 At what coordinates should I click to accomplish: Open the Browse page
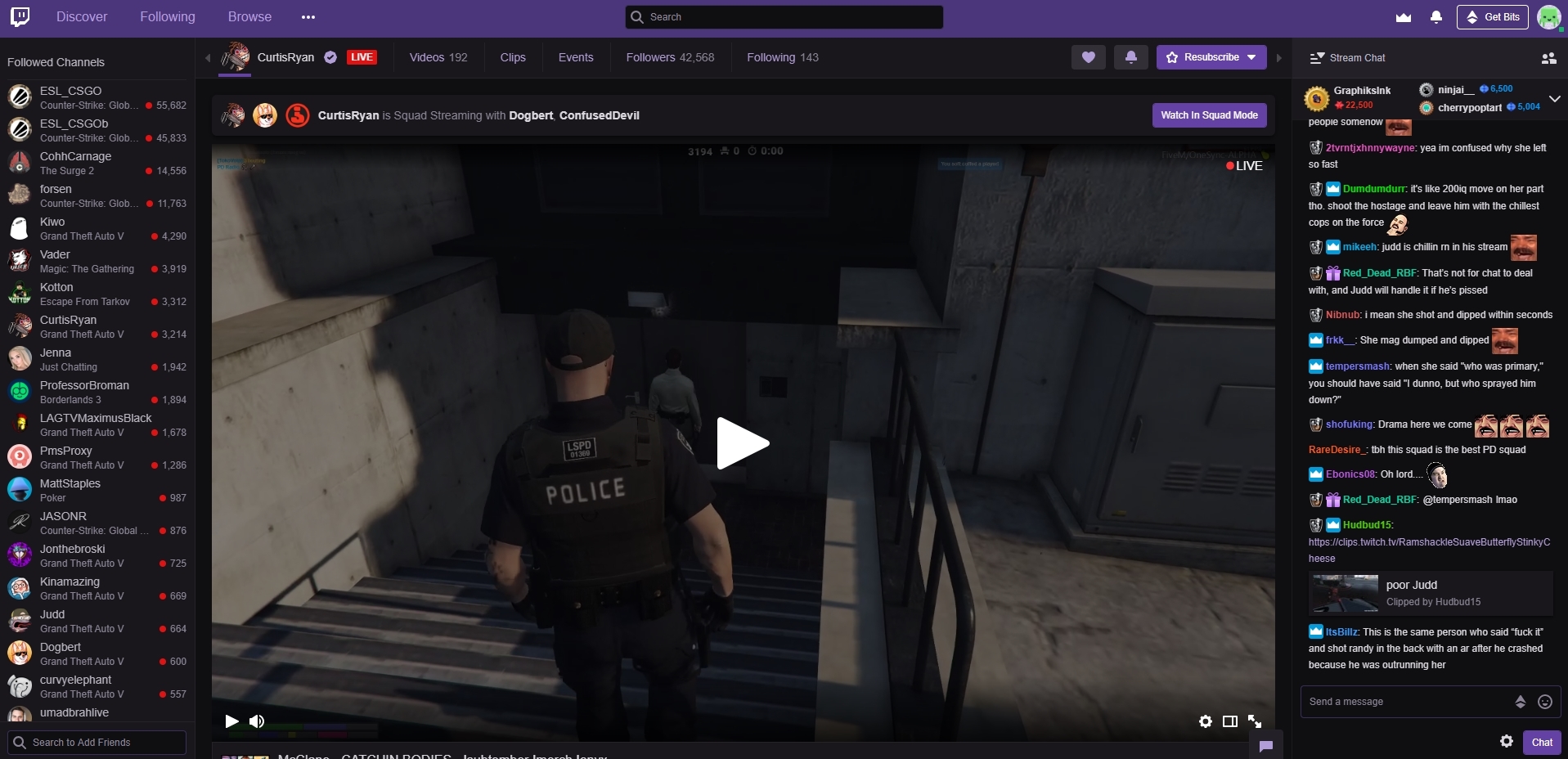coord(249,17)
